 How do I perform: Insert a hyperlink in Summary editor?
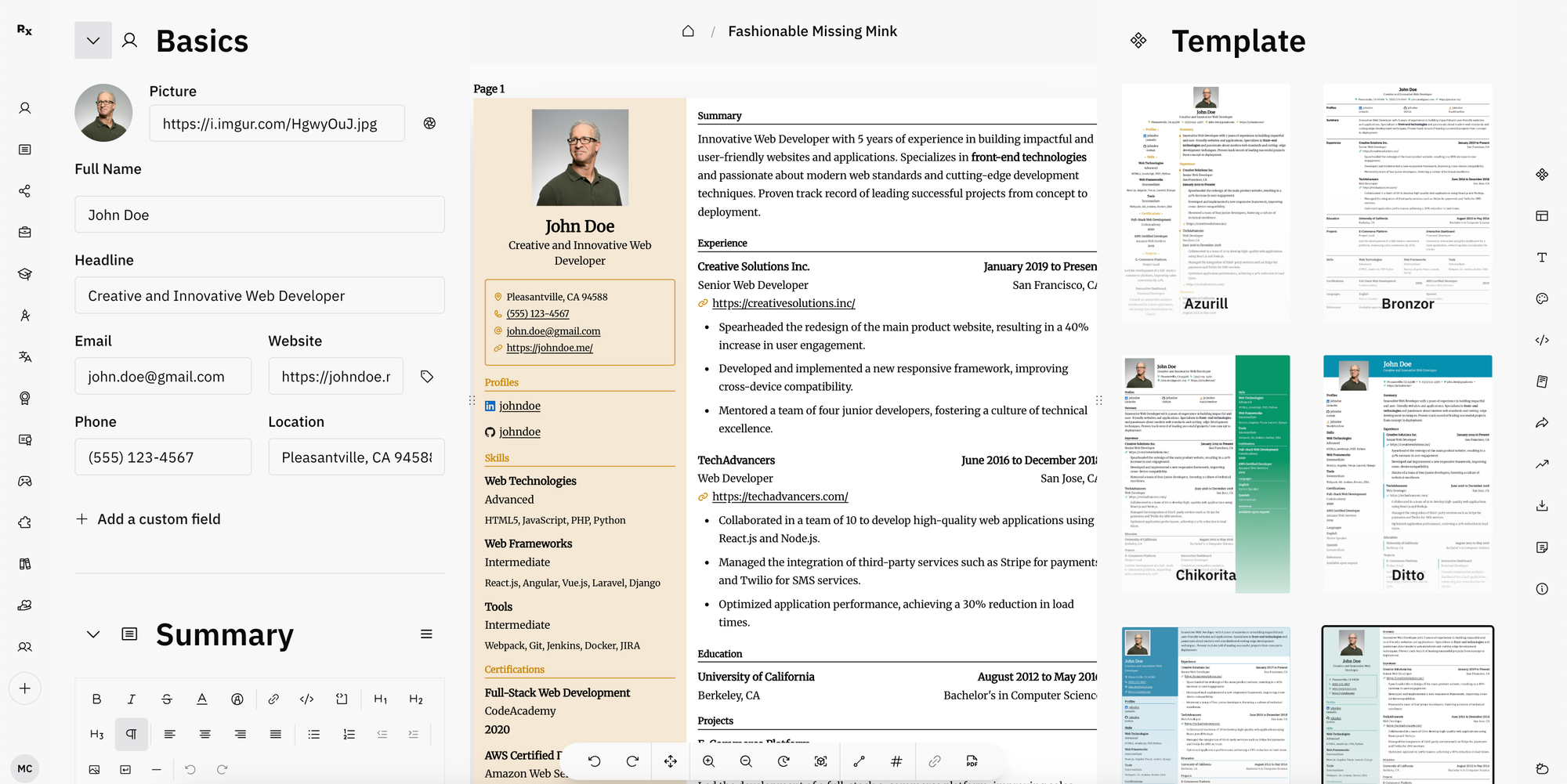[x=273, y=699]
